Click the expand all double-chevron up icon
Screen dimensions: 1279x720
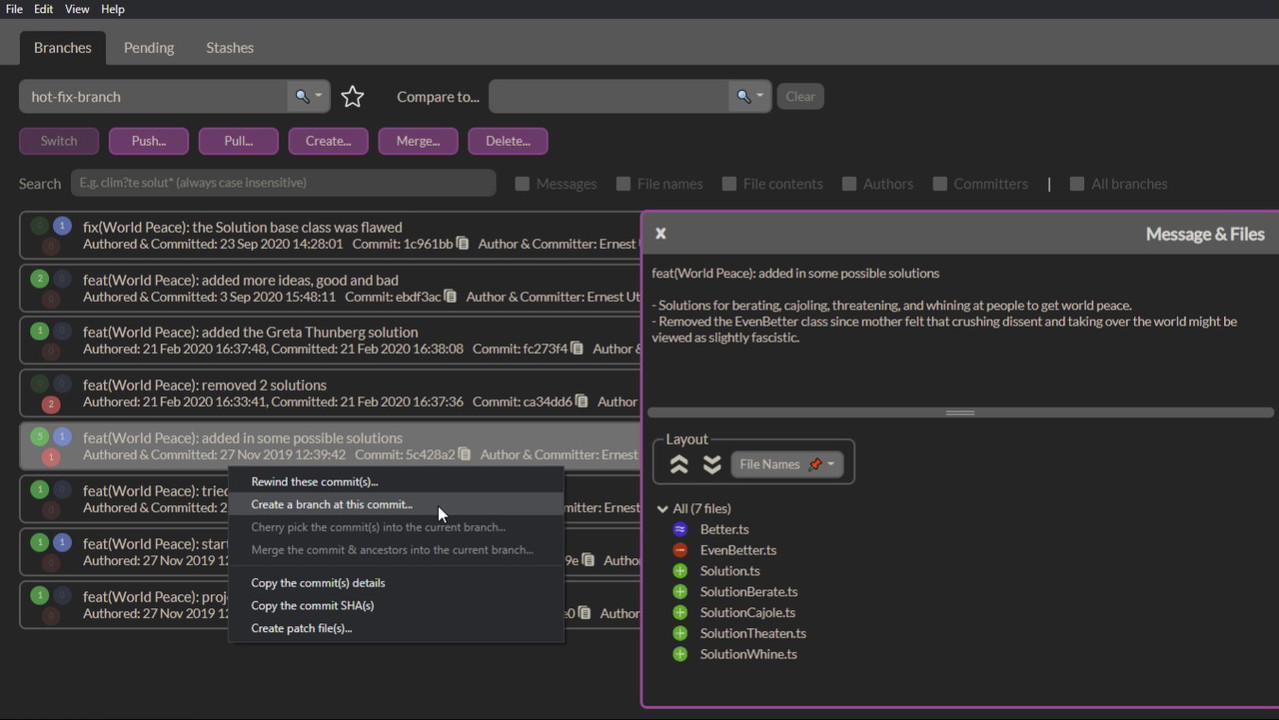click(679, 464)
